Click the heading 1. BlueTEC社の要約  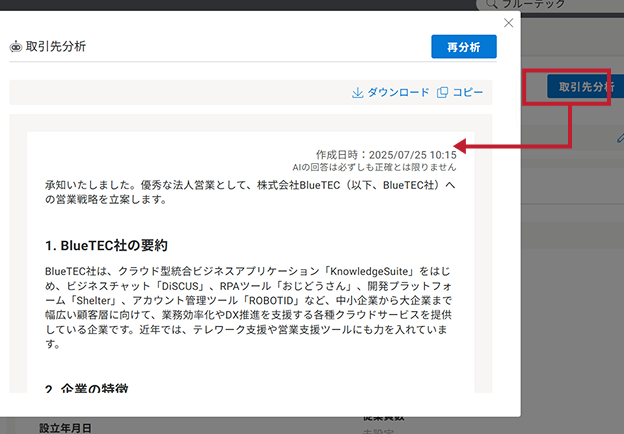(x=106, y=245)
